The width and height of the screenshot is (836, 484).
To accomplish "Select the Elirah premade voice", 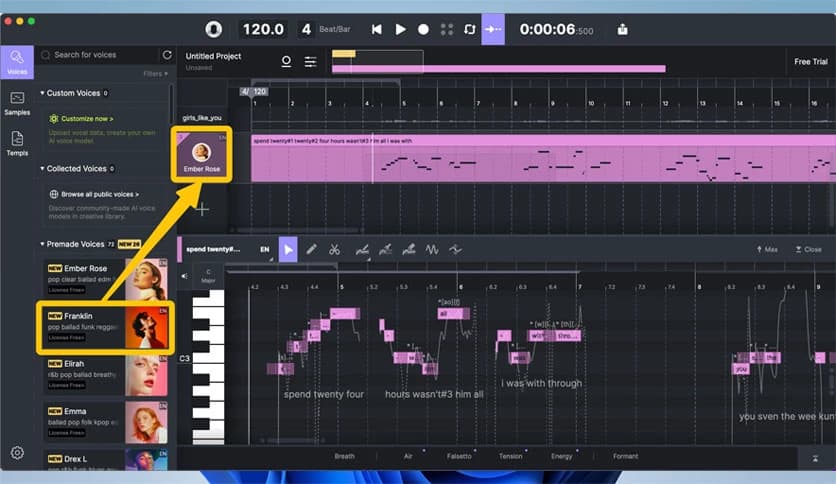I will [x=106, y=375].
